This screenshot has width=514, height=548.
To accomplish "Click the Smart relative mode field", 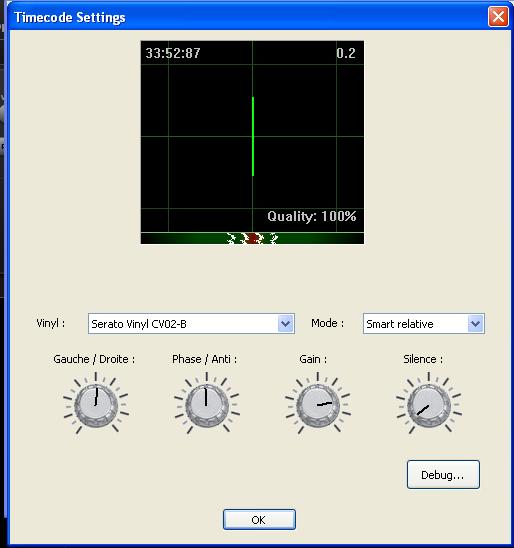I will [x=423, y=324].
